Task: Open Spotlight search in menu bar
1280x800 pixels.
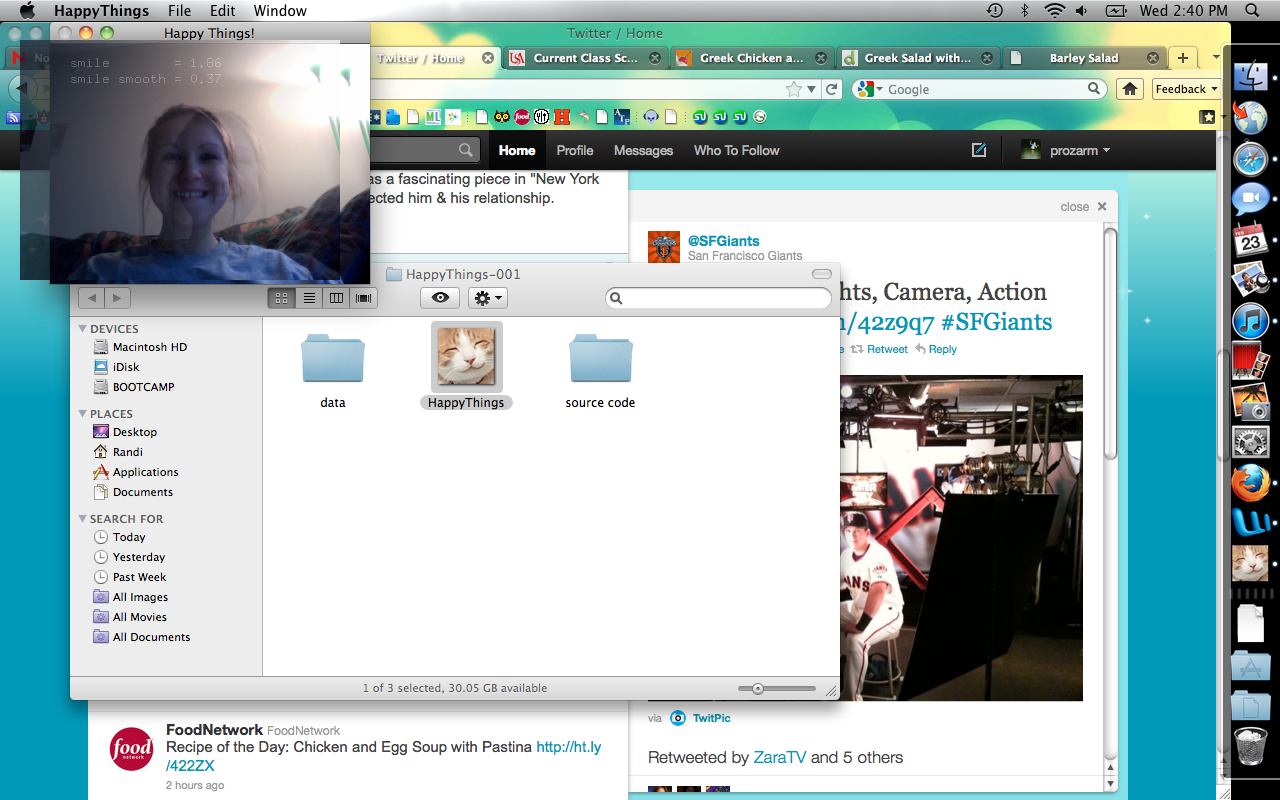Action: tap(1252, 11)
